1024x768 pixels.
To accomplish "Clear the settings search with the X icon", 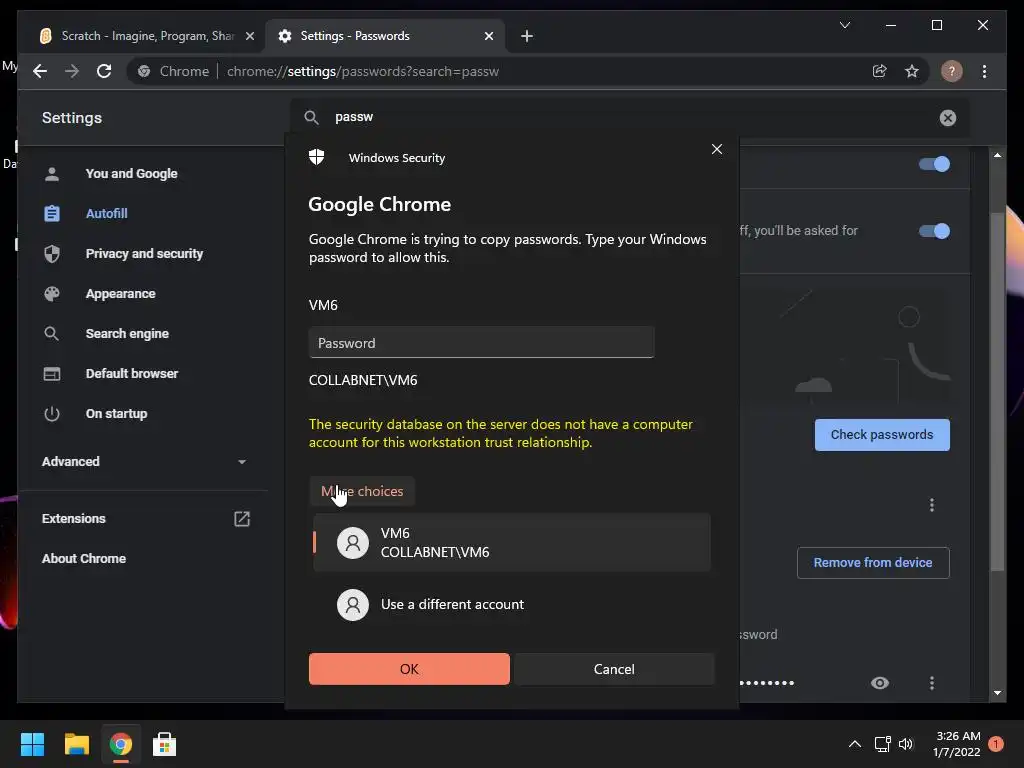I will [x=948, y=118].
